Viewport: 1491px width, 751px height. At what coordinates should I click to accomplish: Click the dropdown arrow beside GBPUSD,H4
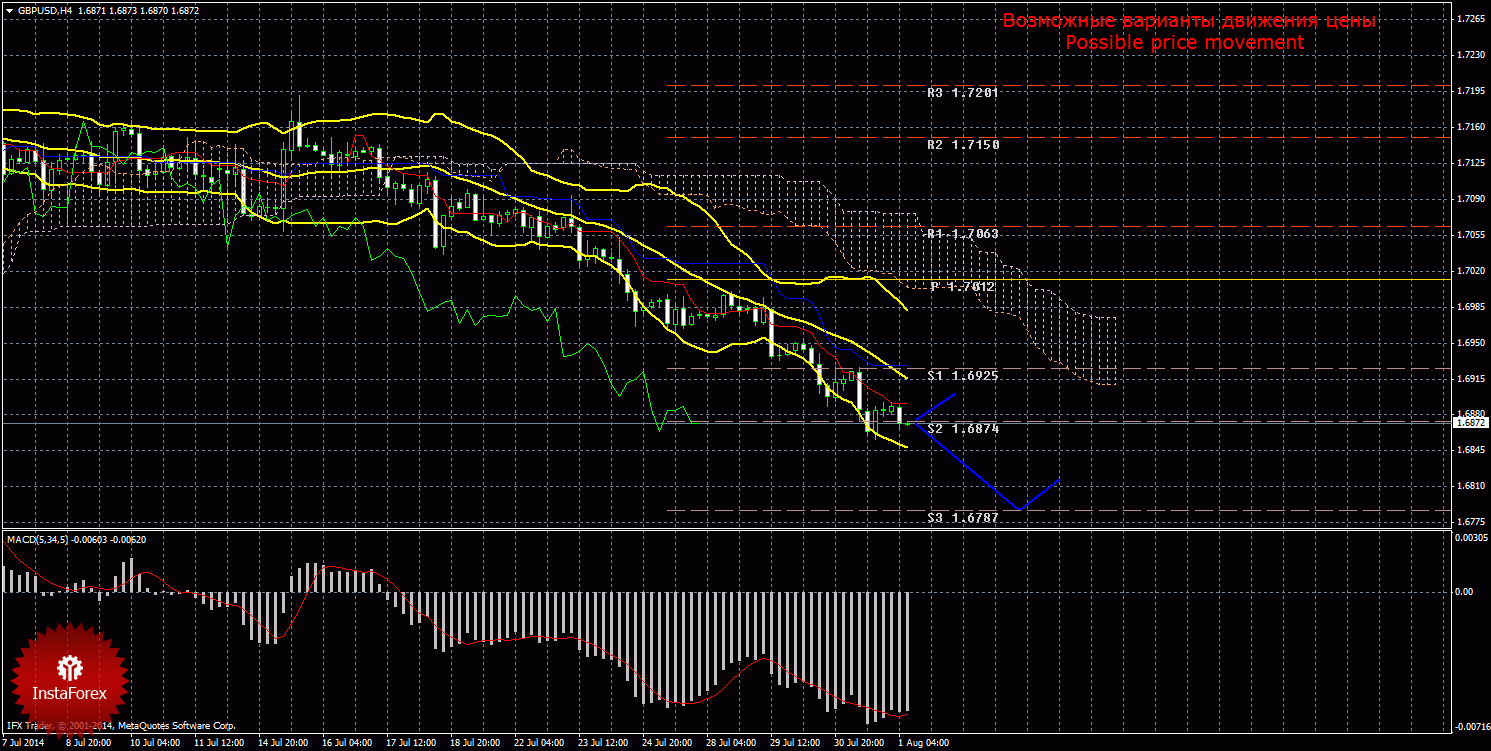point(9,9)
